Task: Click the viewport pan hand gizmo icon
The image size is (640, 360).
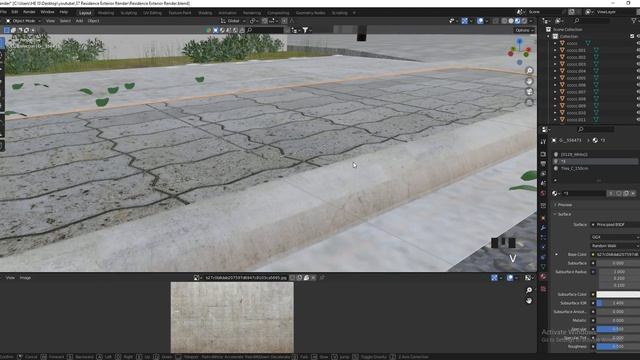Action: point(529,81)
